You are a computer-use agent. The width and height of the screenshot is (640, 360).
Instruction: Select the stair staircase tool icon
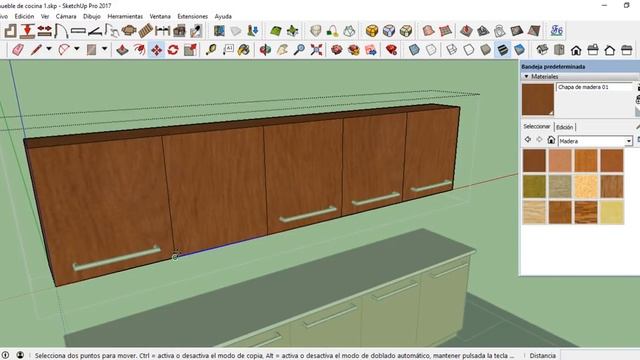click(x=145, y=31)
